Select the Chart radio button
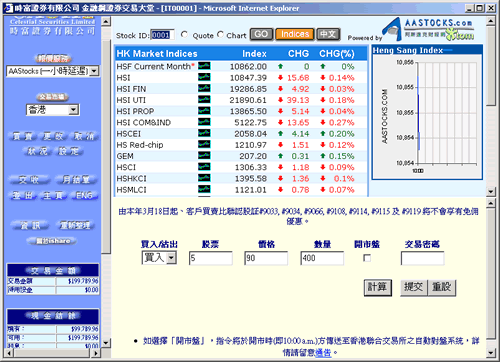This screenshot has width=500, height=362. 220,34
